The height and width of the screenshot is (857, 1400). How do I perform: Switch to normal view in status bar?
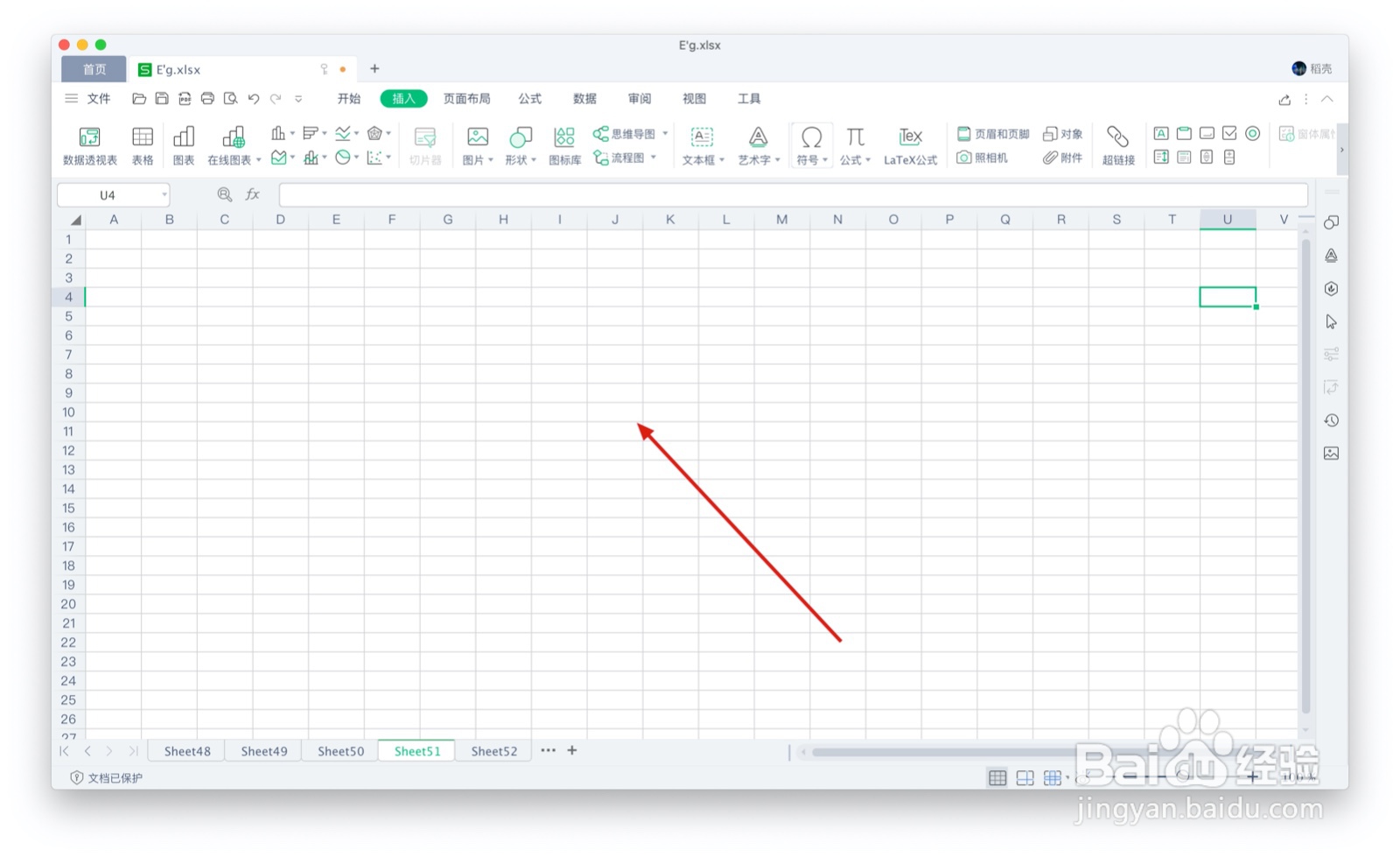(x=997, y=777)
